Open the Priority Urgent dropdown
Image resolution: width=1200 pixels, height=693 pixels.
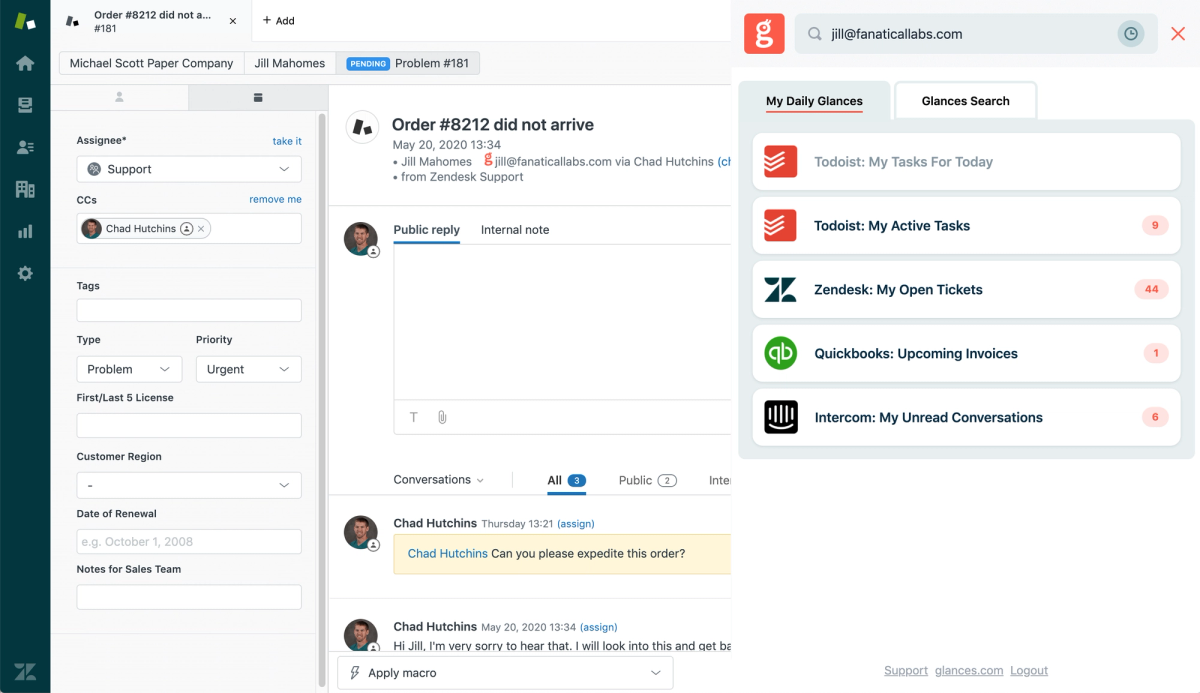click(248, 369)
